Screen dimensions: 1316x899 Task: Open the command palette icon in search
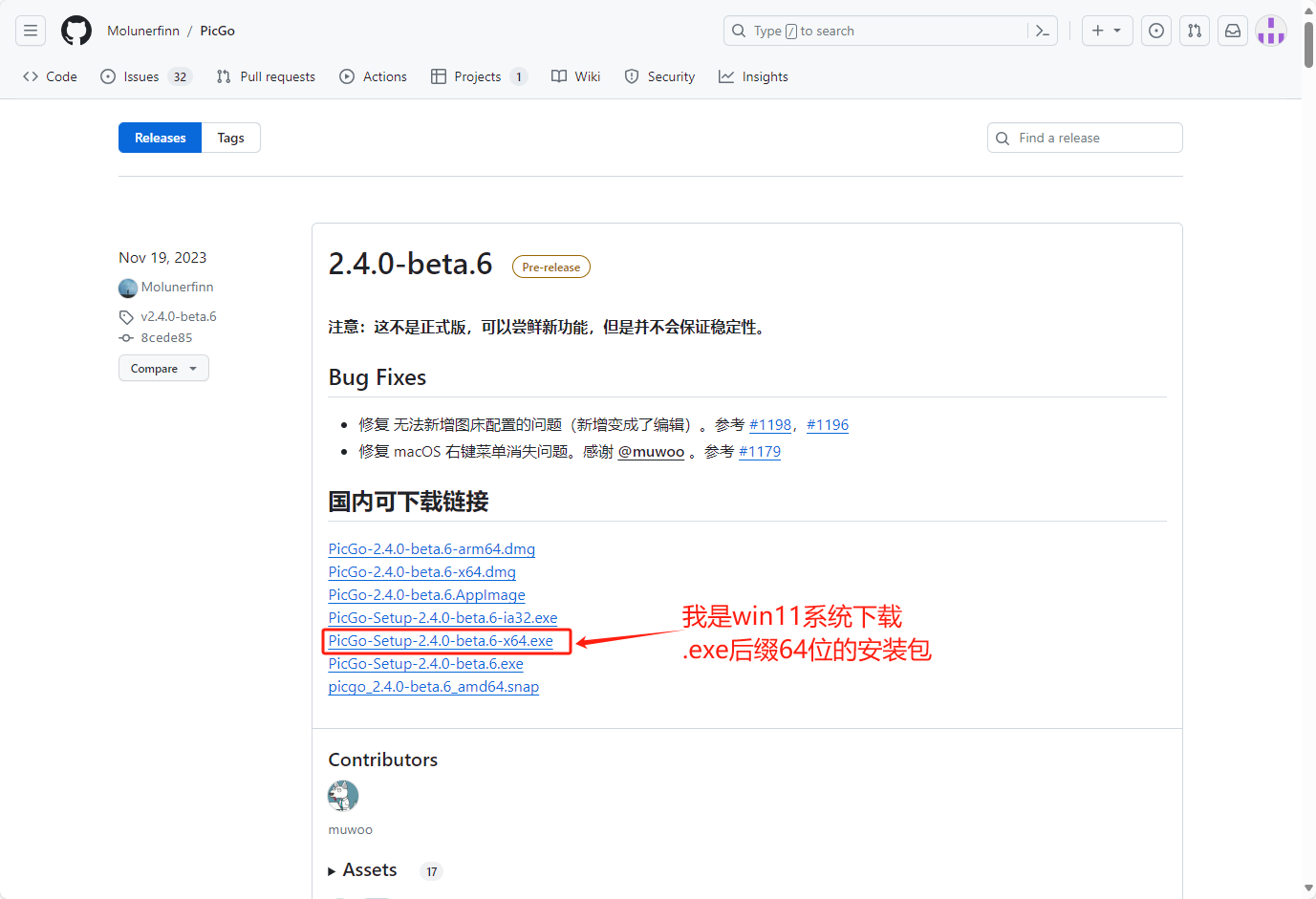pos(1043,31)
